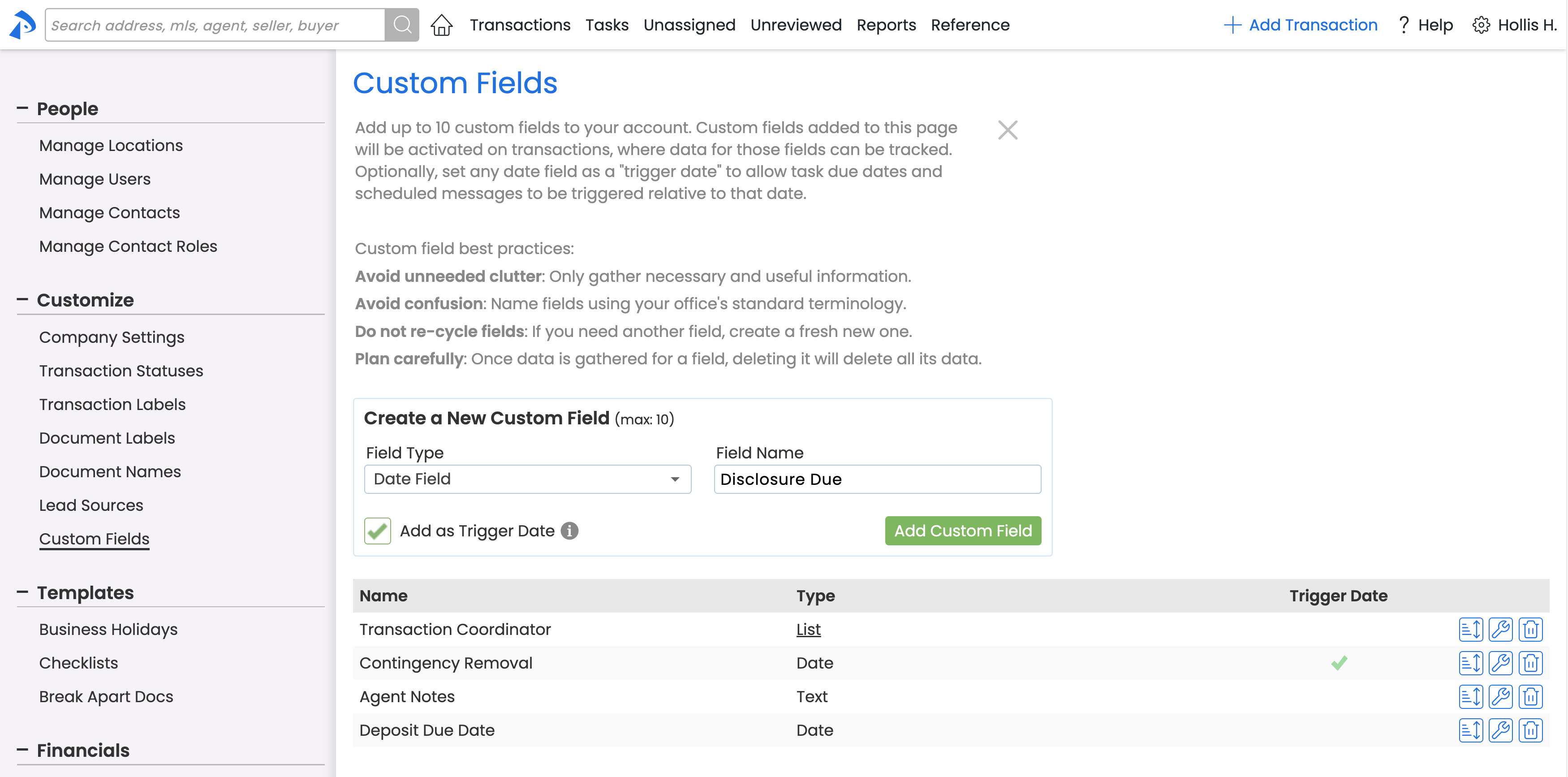This screenshot has height=777, width=1568.
Task: Edit the Transaction Coordinator field settings
Action: point(1500,629)
